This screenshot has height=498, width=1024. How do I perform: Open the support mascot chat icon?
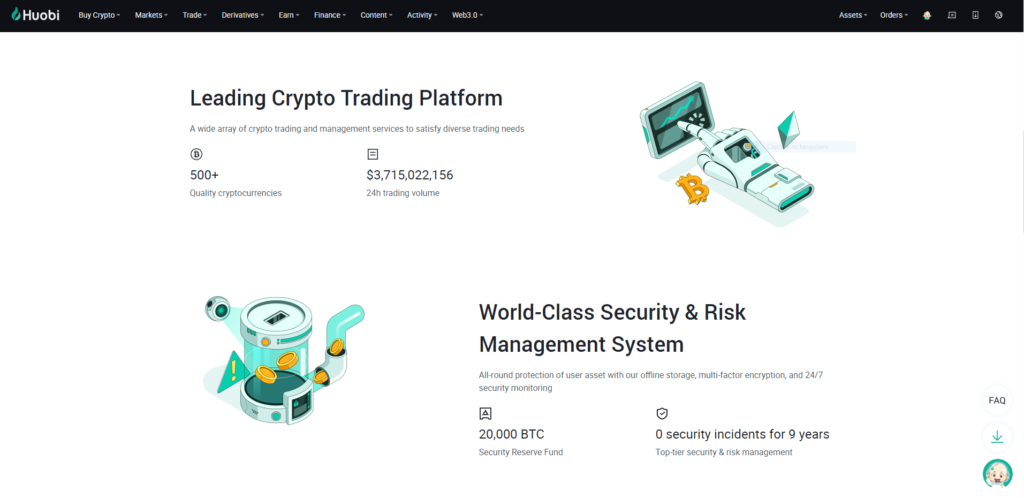[997, 473]
